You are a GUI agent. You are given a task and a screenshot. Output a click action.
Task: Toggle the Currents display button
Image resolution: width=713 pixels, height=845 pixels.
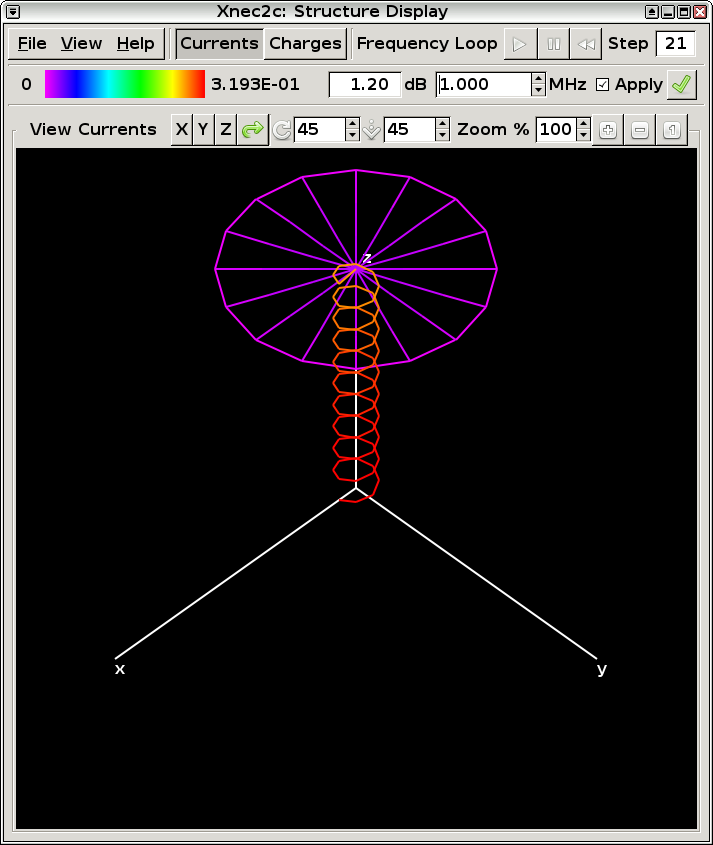pos(219,44)
